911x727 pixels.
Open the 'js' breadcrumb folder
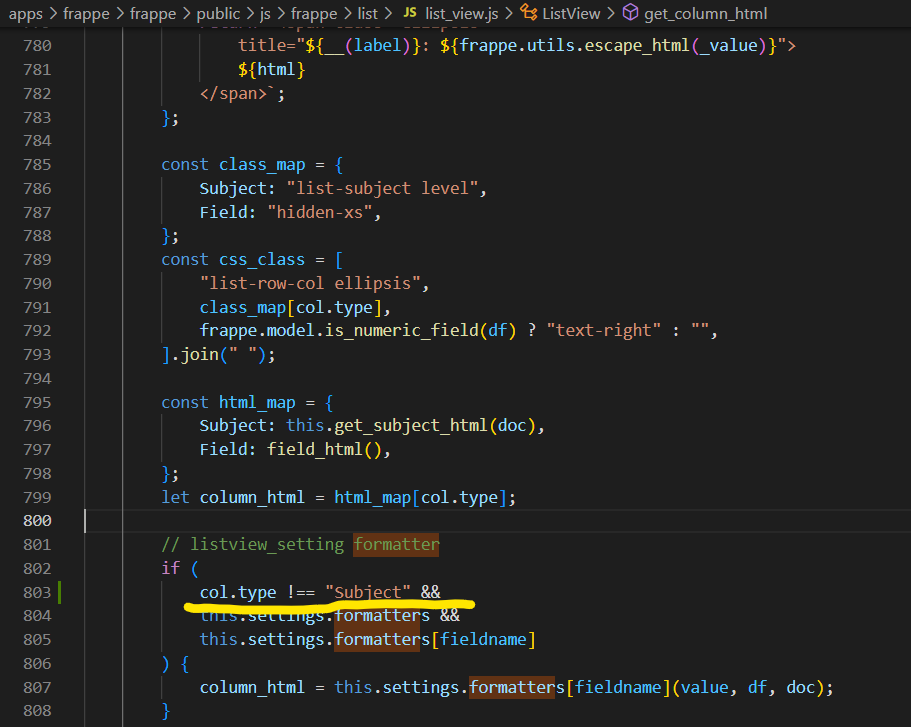pyautogui.click(x=265, y=13)
